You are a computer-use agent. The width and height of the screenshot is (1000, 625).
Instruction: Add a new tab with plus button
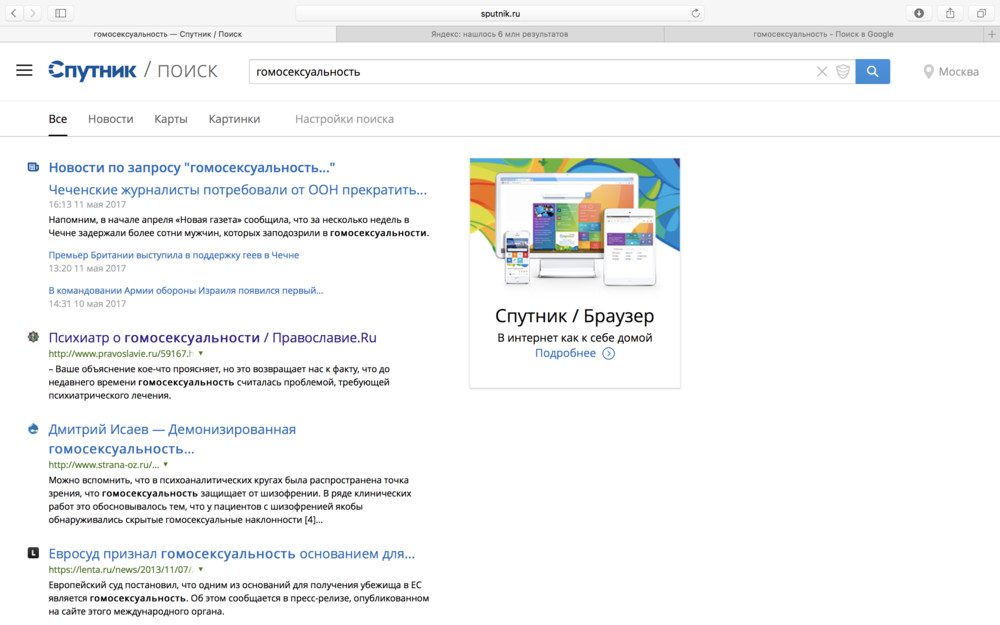992,34
